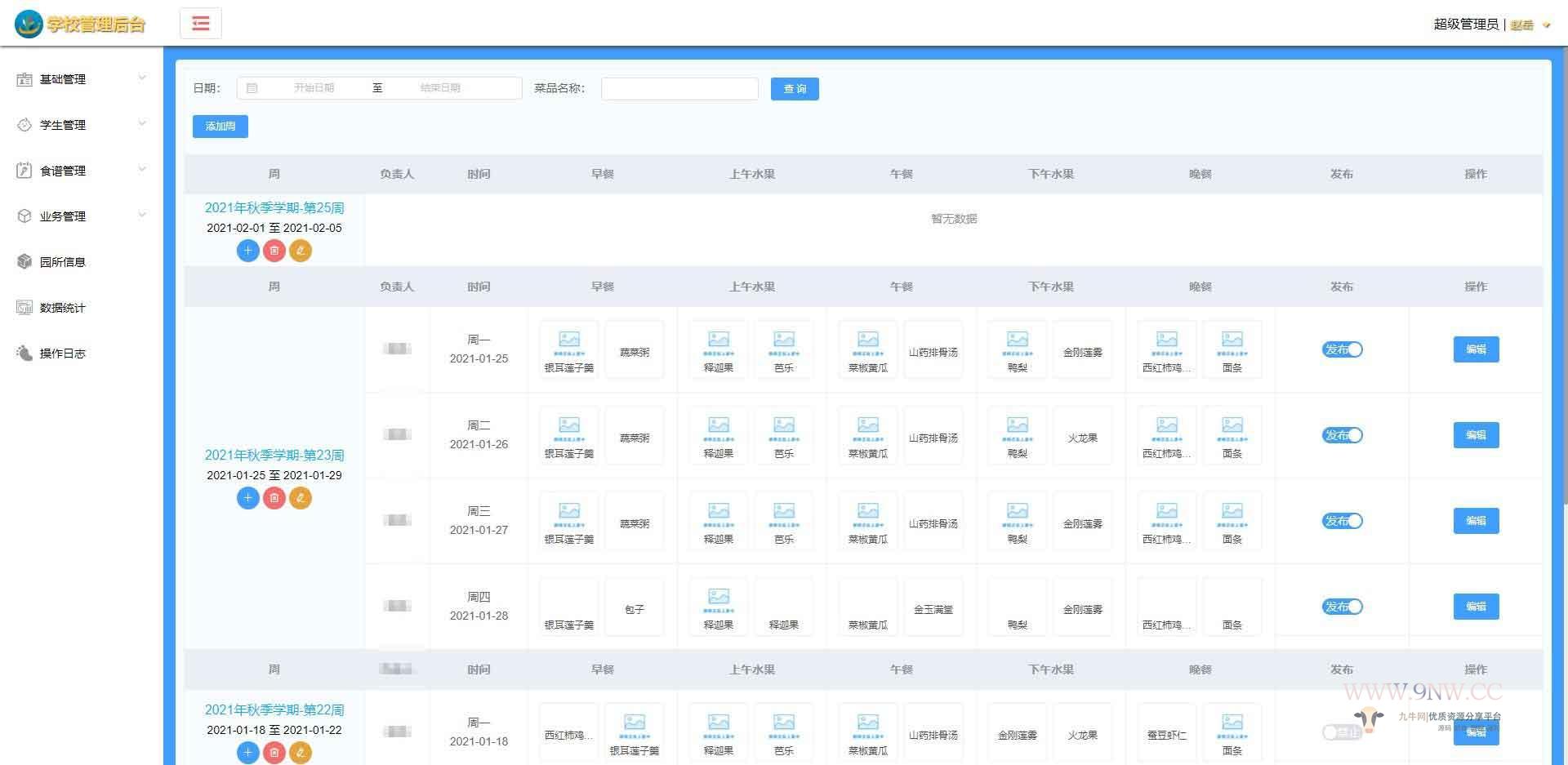Image resolution: width=1568 pixels, height=765 pixels.
Task: Add a day with week 23 plus icon
Action: 248,498
